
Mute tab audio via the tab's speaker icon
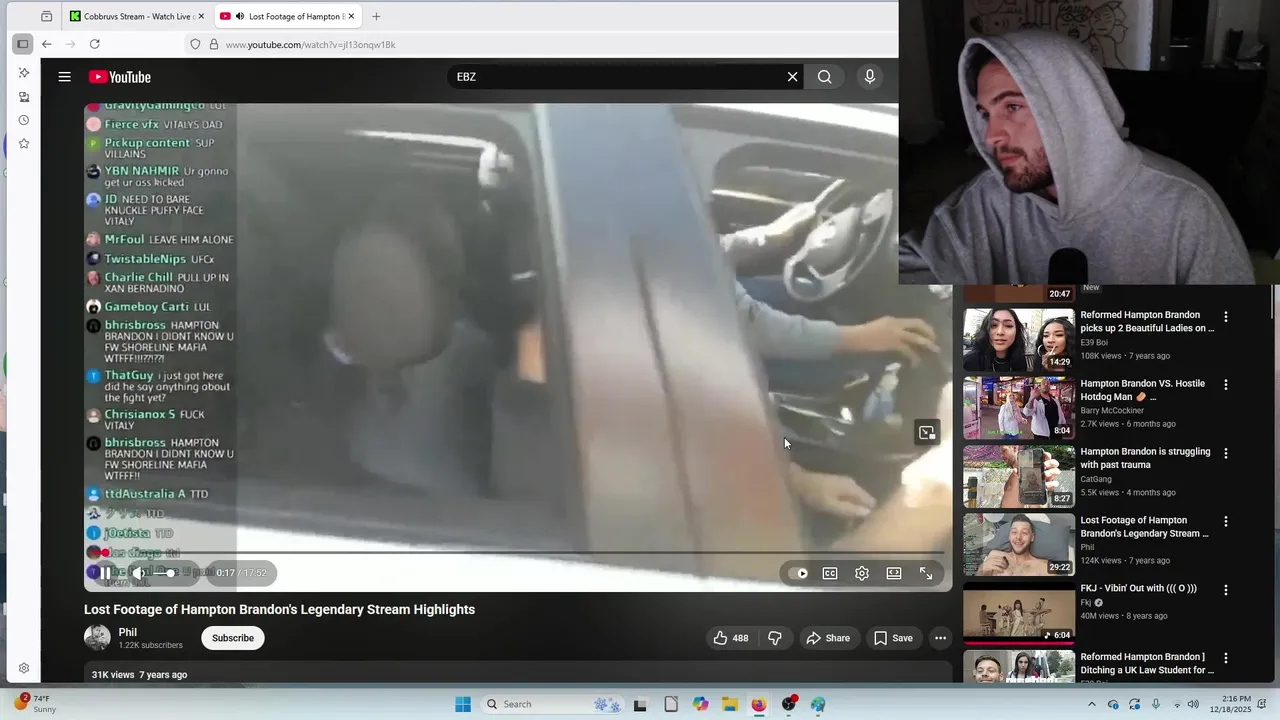[x=240, y=16]
